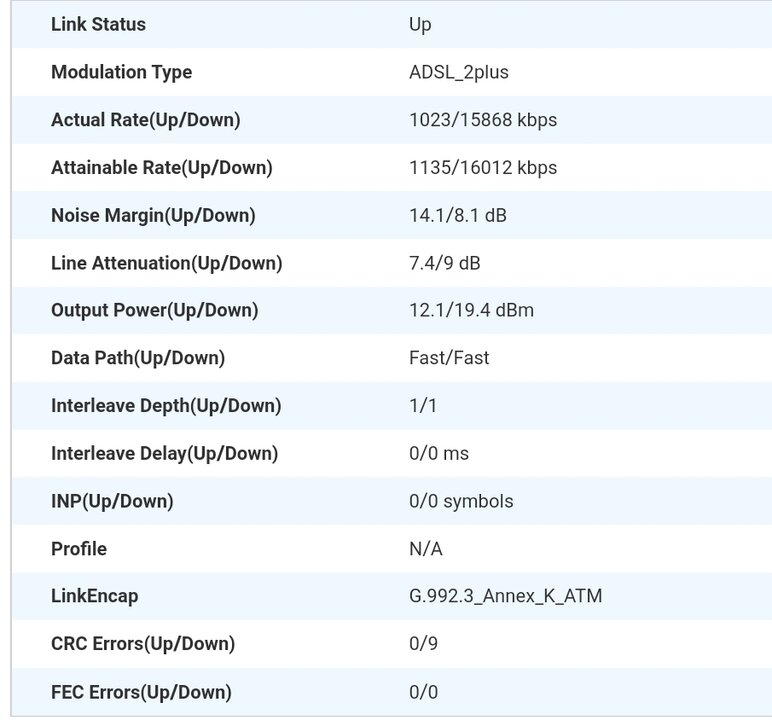Screen dimensions: 772x720
Task: Click the Modulation Type label
Action: point(121,72)
